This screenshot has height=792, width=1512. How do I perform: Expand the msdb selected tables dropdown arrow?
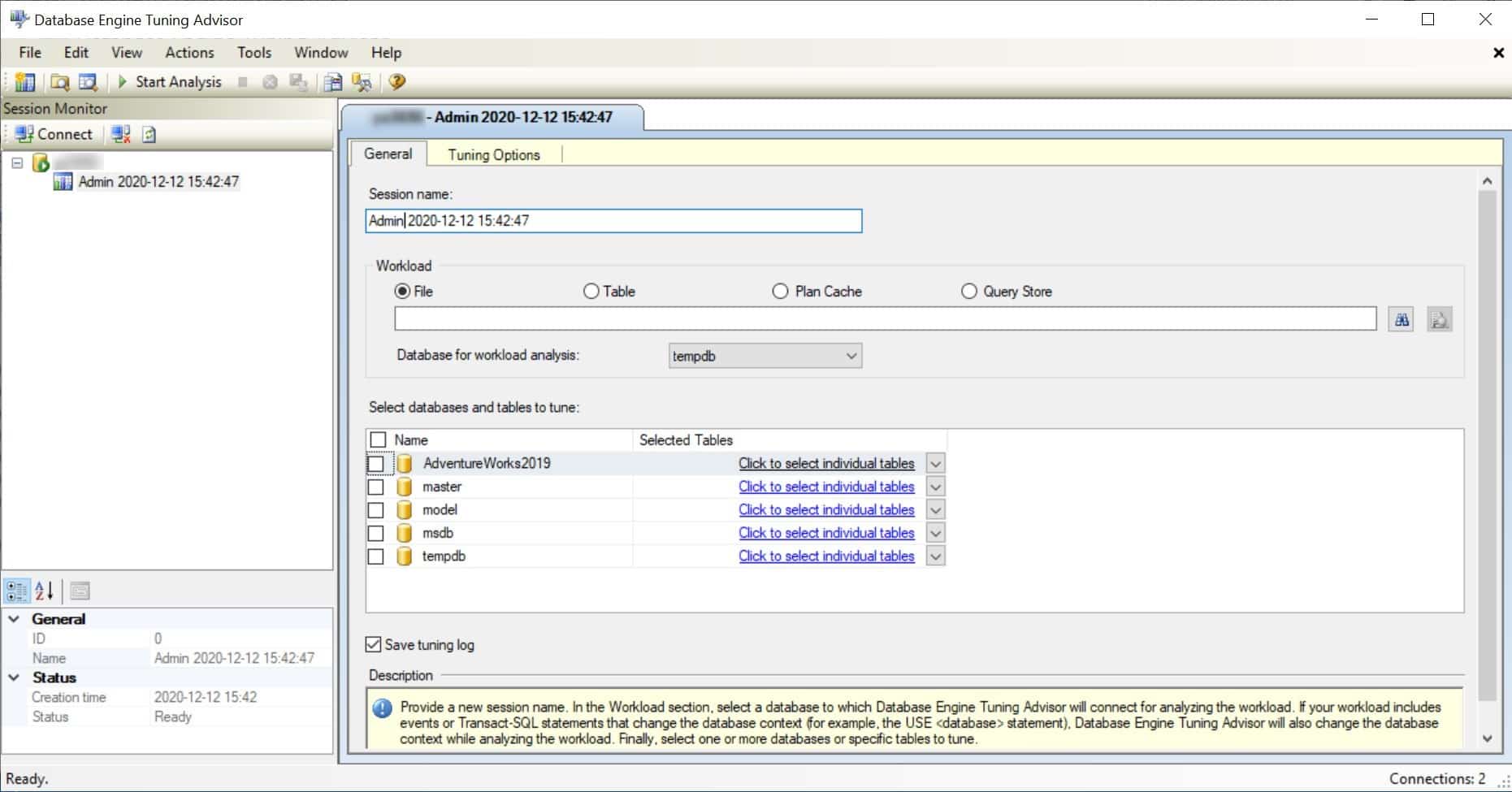pyautogui.click(x=935, y=534)
